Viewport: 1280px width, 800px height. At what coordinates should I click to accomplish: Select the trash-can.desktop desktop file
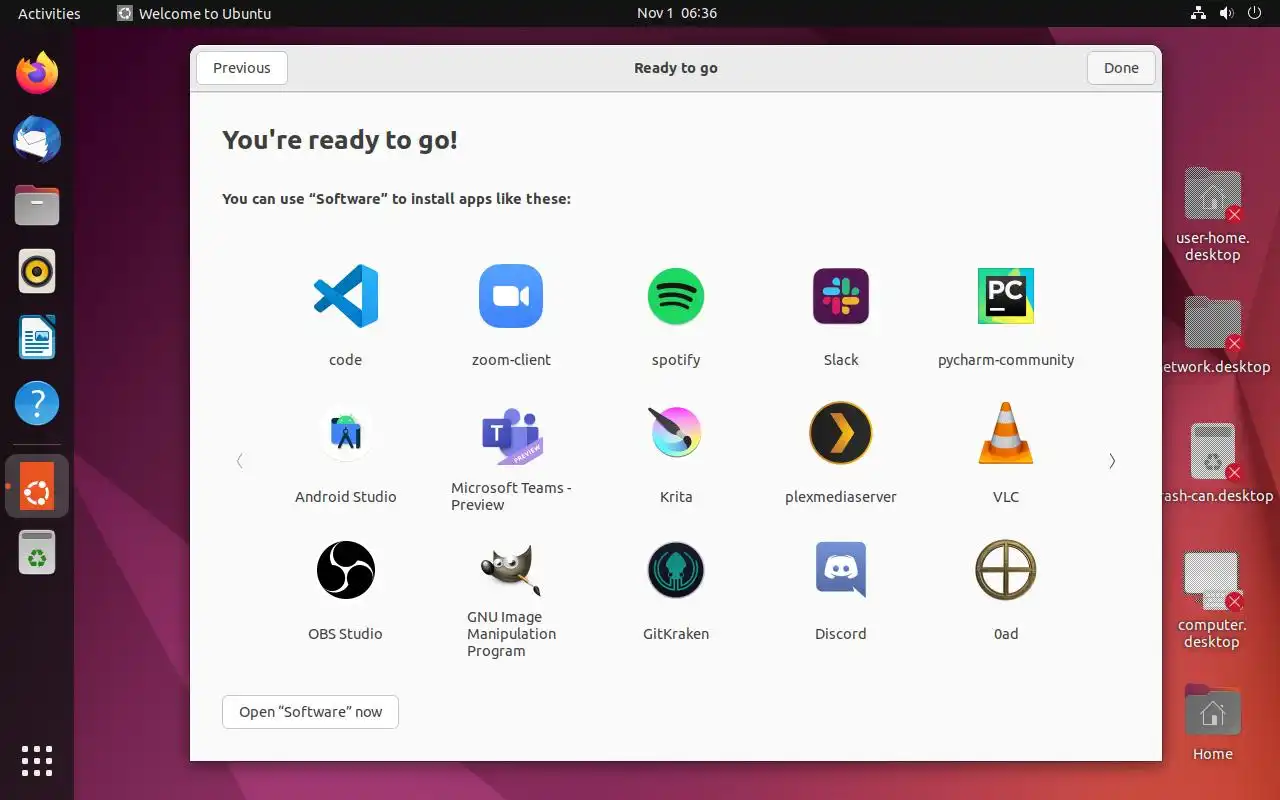click(x=1216, y=462)
